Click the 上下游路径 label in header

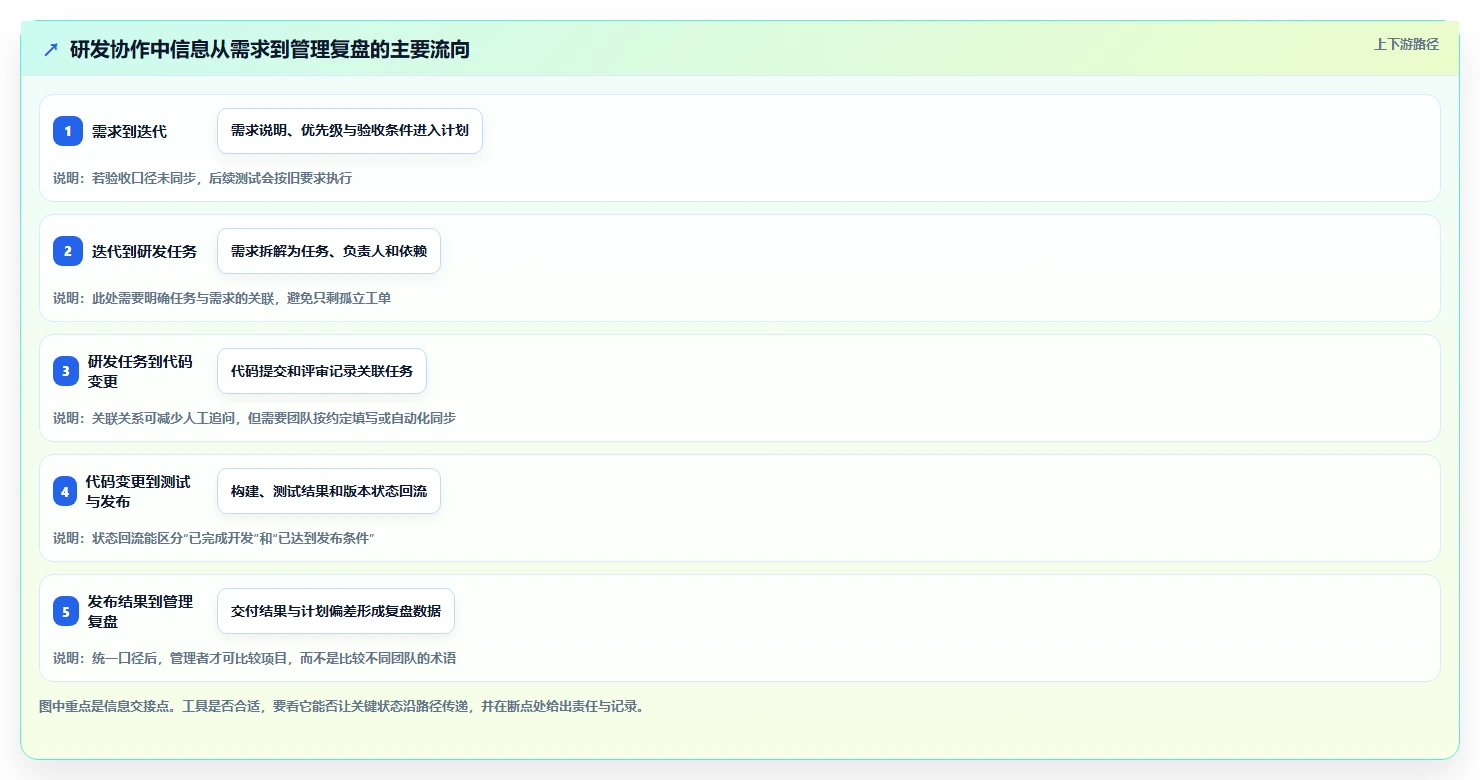tap(1406, 44)
